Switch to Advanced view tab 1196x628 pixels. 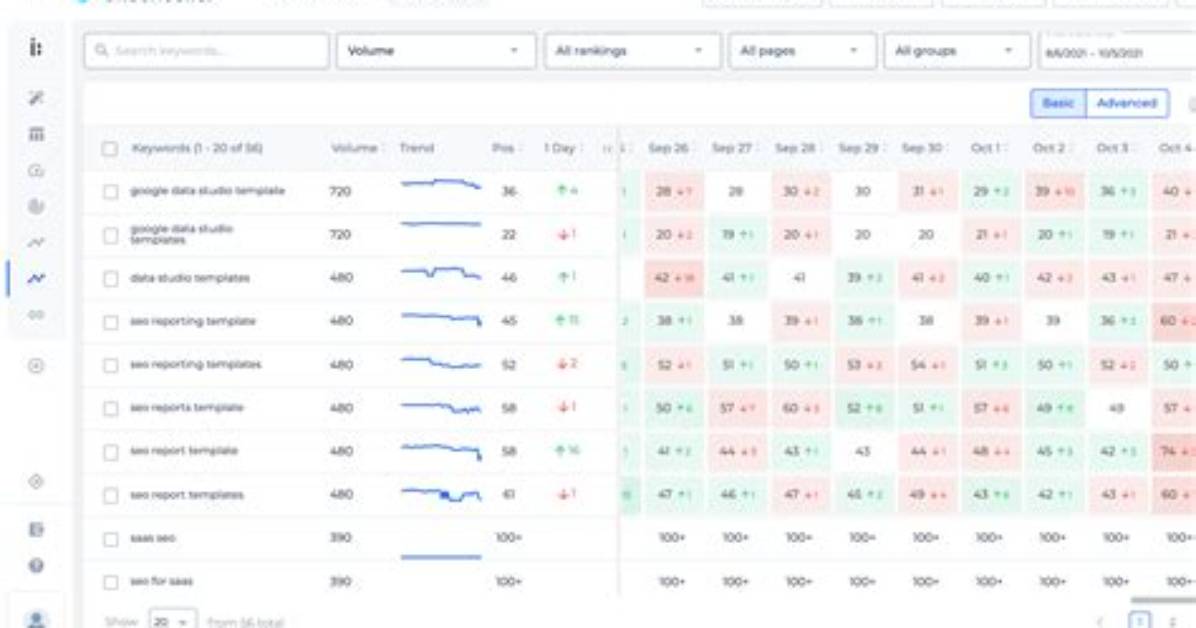point(1127,103)
